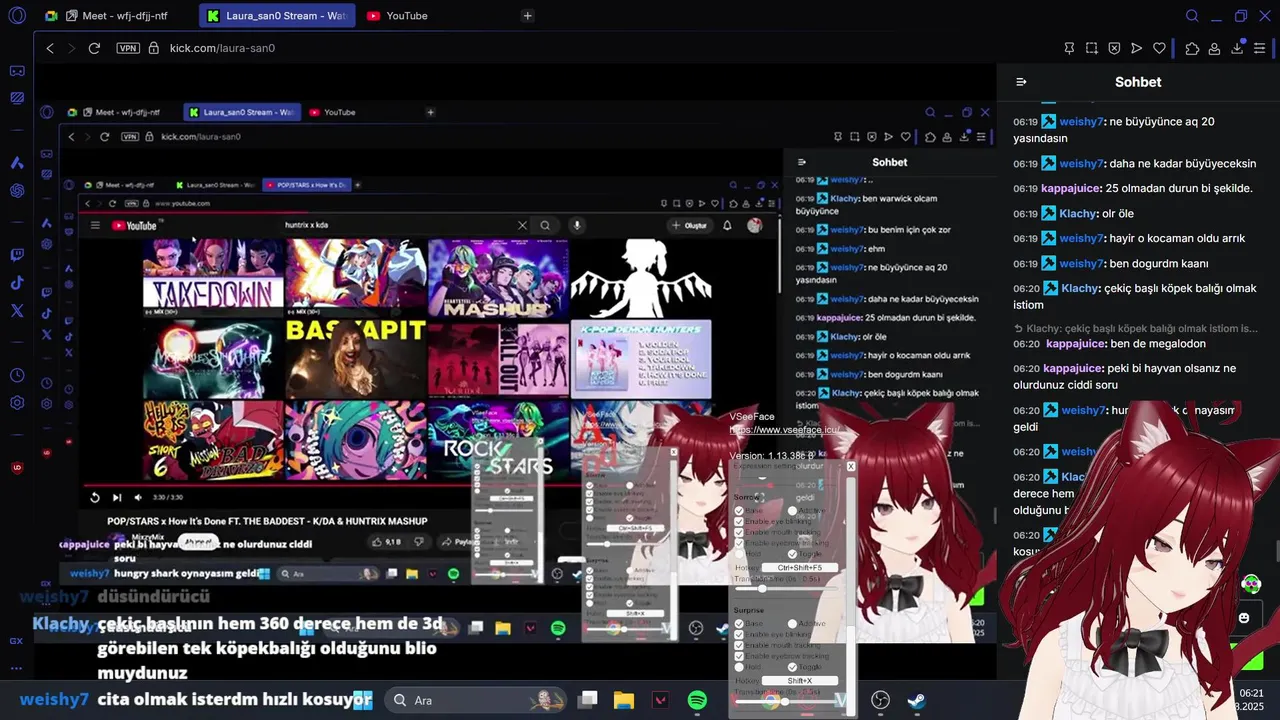Select Sorrow Toggle hotkey mode
This screenshot has width=1280, height=720.
[792, 553]
